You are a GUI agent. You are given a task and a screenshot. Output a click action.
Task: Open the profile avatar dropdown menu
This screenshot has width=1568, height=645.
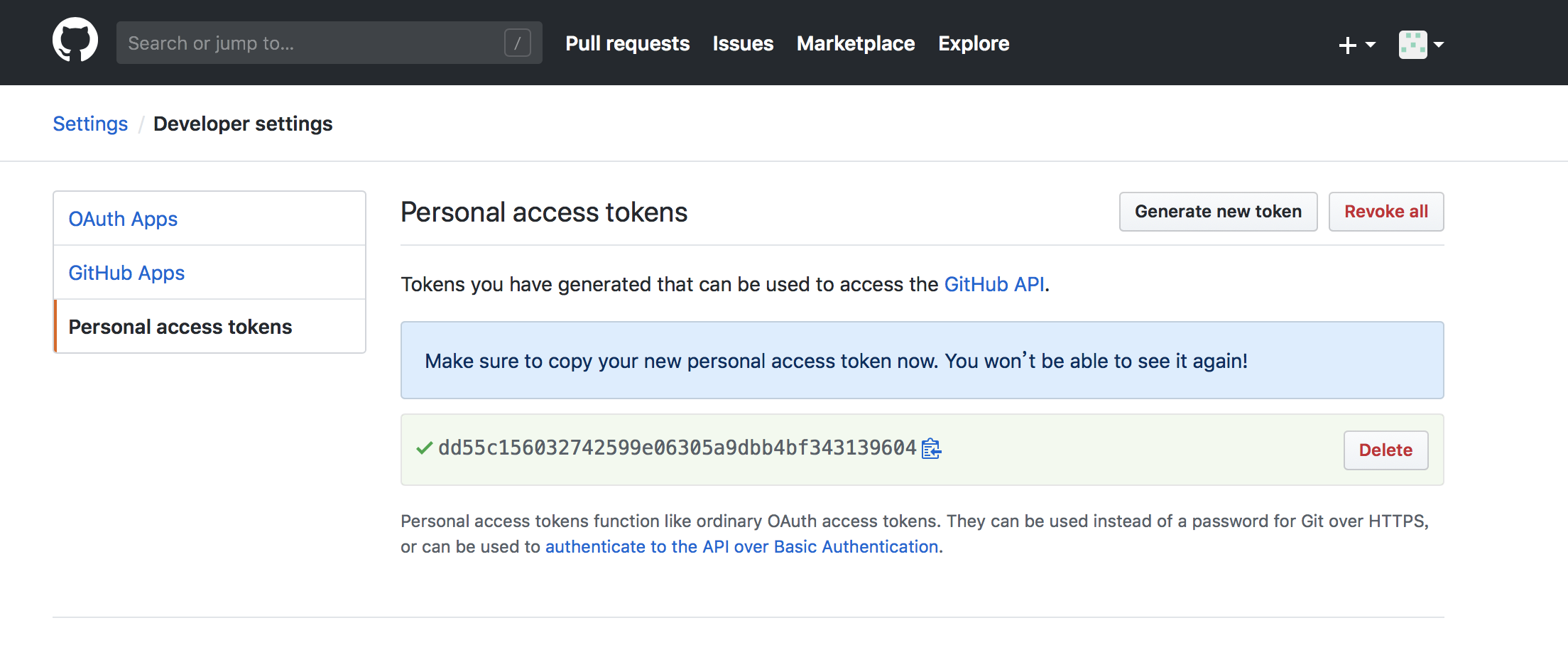[x=1421, y=45]
